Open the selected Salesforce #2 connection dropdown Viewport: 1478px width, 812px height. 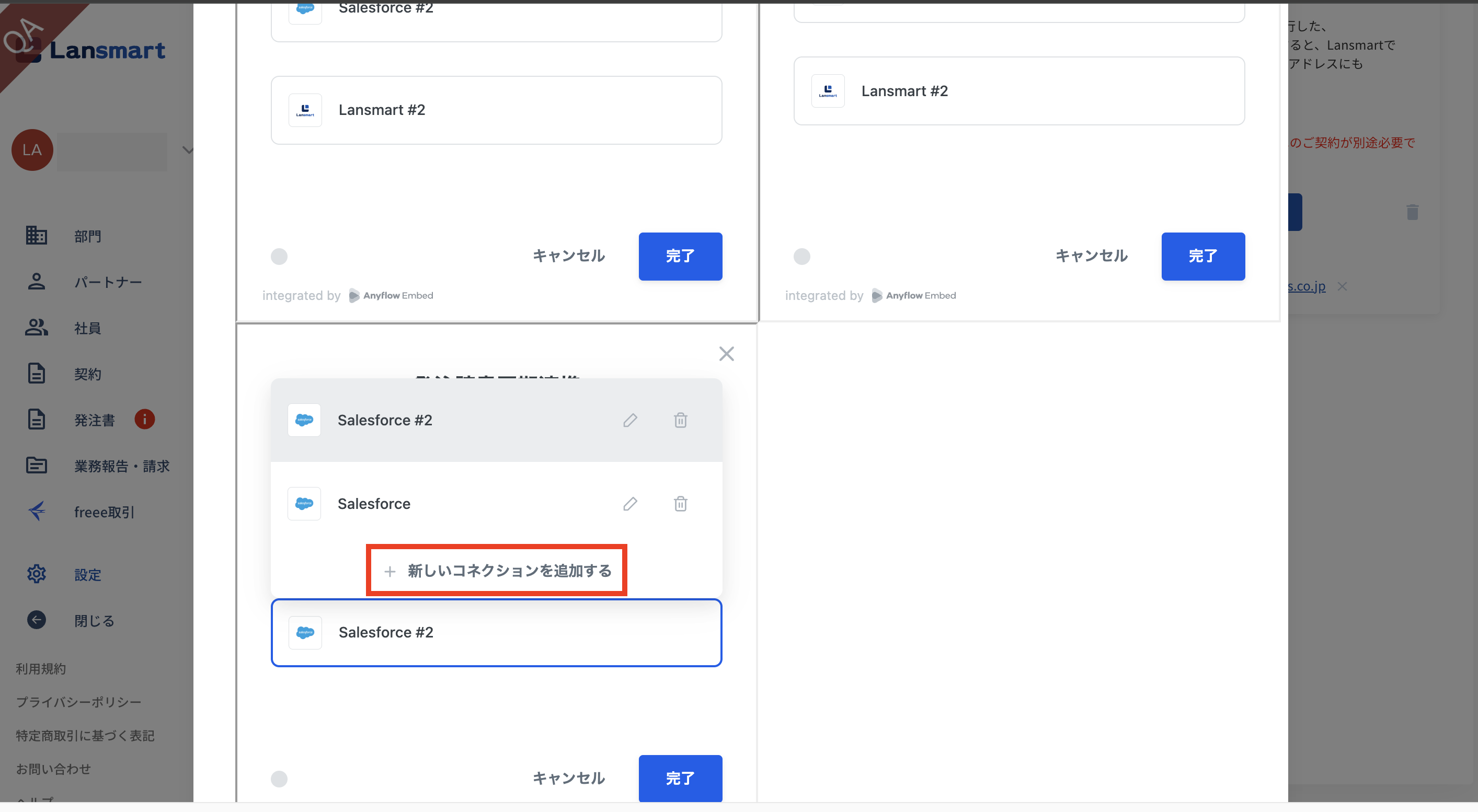[496, 632]
